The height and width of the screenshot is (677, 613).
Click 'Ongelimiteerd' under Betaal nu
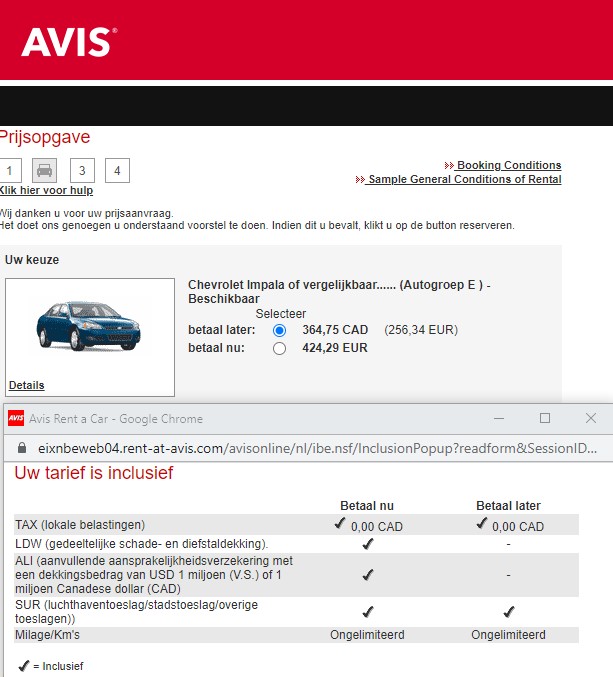coord(367,635)
